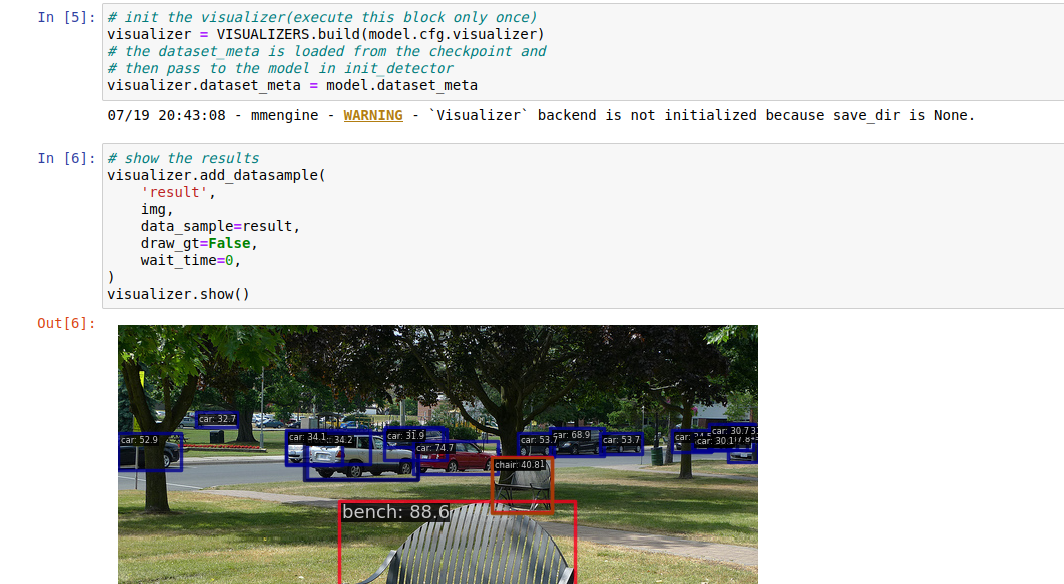Click the 'car: 30.7' detection label
The width and height of the screenshot is (1064, 584).
point(730,431)
